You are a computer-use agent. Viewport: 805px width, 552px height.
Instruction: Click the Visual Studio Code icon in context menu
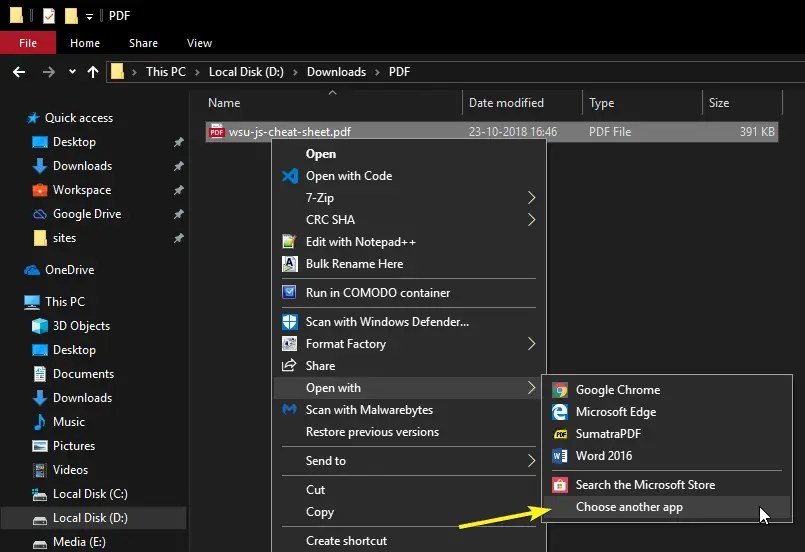pos(290,176)
